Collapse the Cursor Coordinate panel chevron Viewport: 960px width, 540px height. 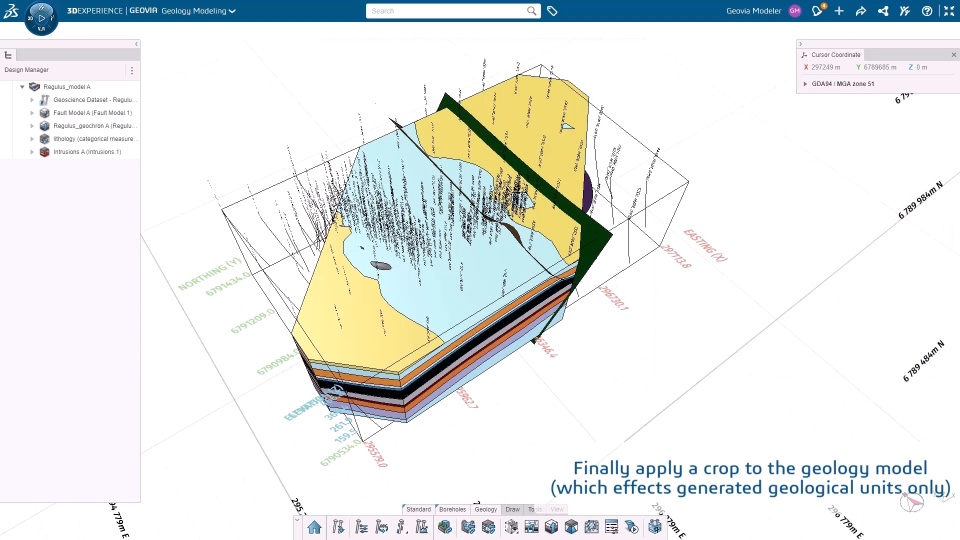[x=800, y=44]
